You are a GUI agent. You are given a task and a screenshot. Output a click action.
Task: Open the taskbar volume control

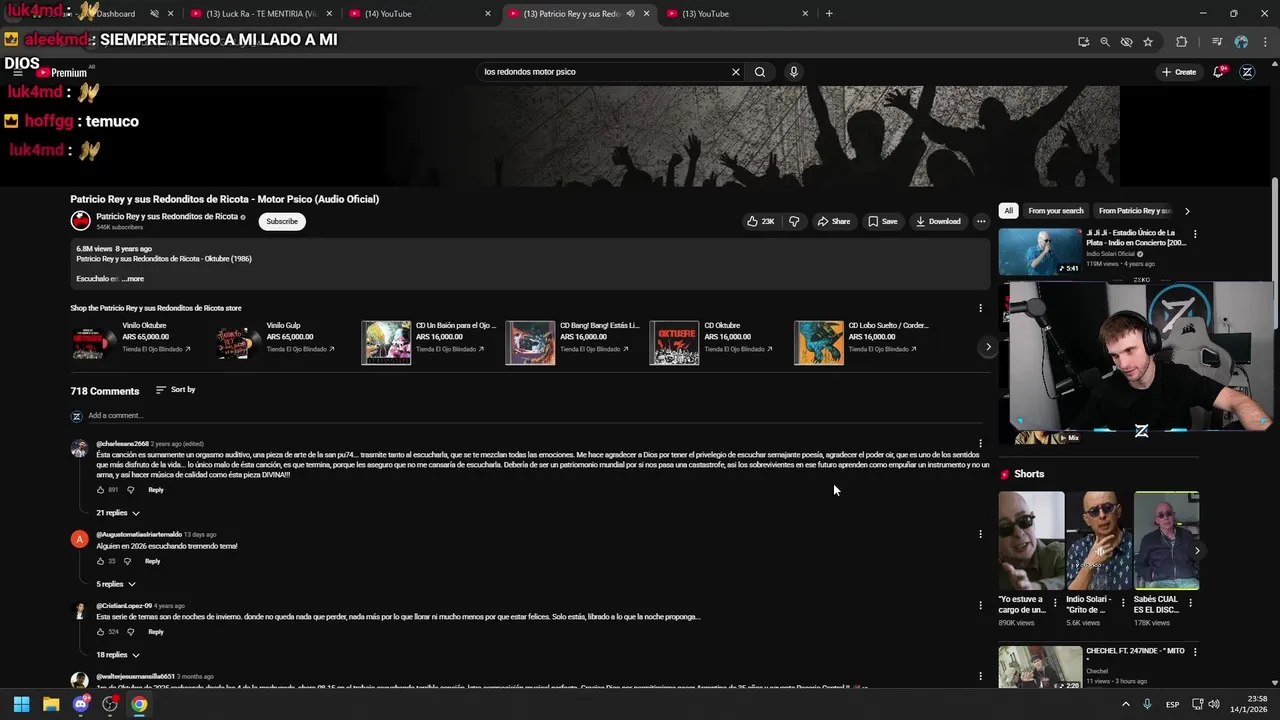[1214, 704]
